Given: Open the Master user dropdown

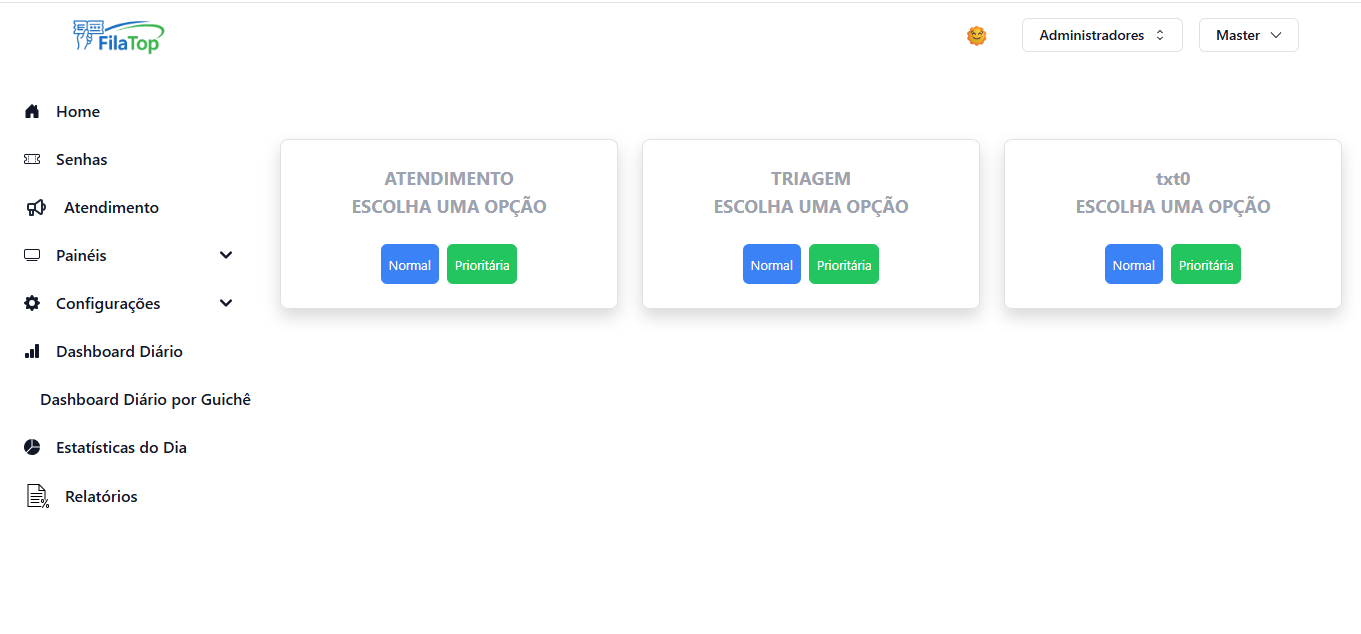Looking at the screenshot, I should tap(1248, 35).
